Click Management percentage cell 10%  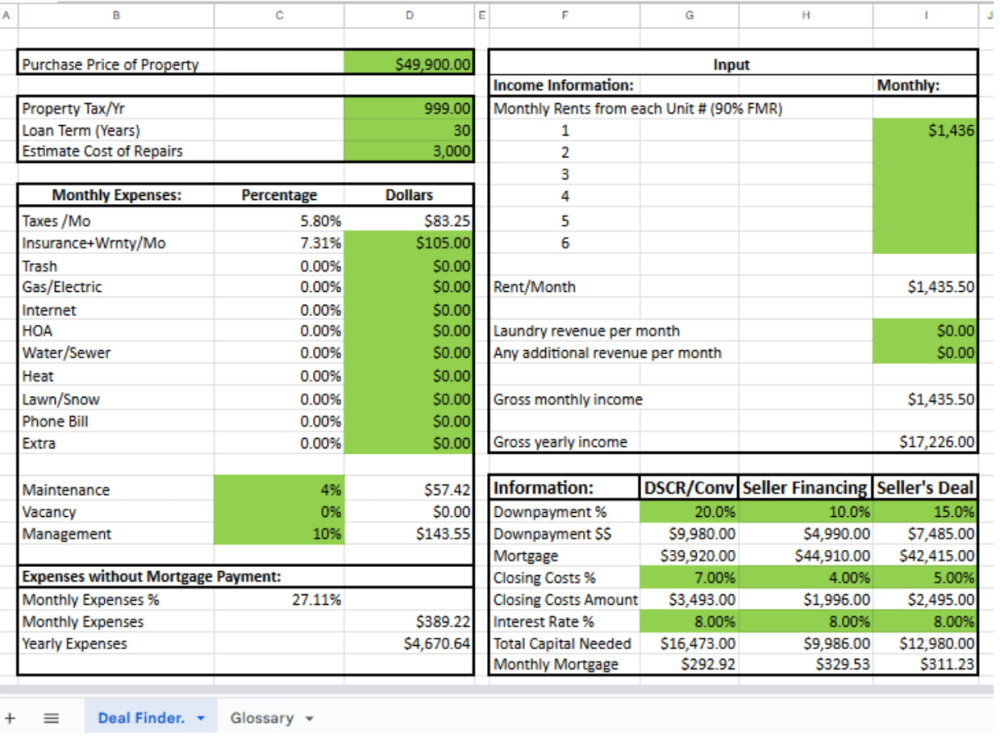click(x=279, y=534)
